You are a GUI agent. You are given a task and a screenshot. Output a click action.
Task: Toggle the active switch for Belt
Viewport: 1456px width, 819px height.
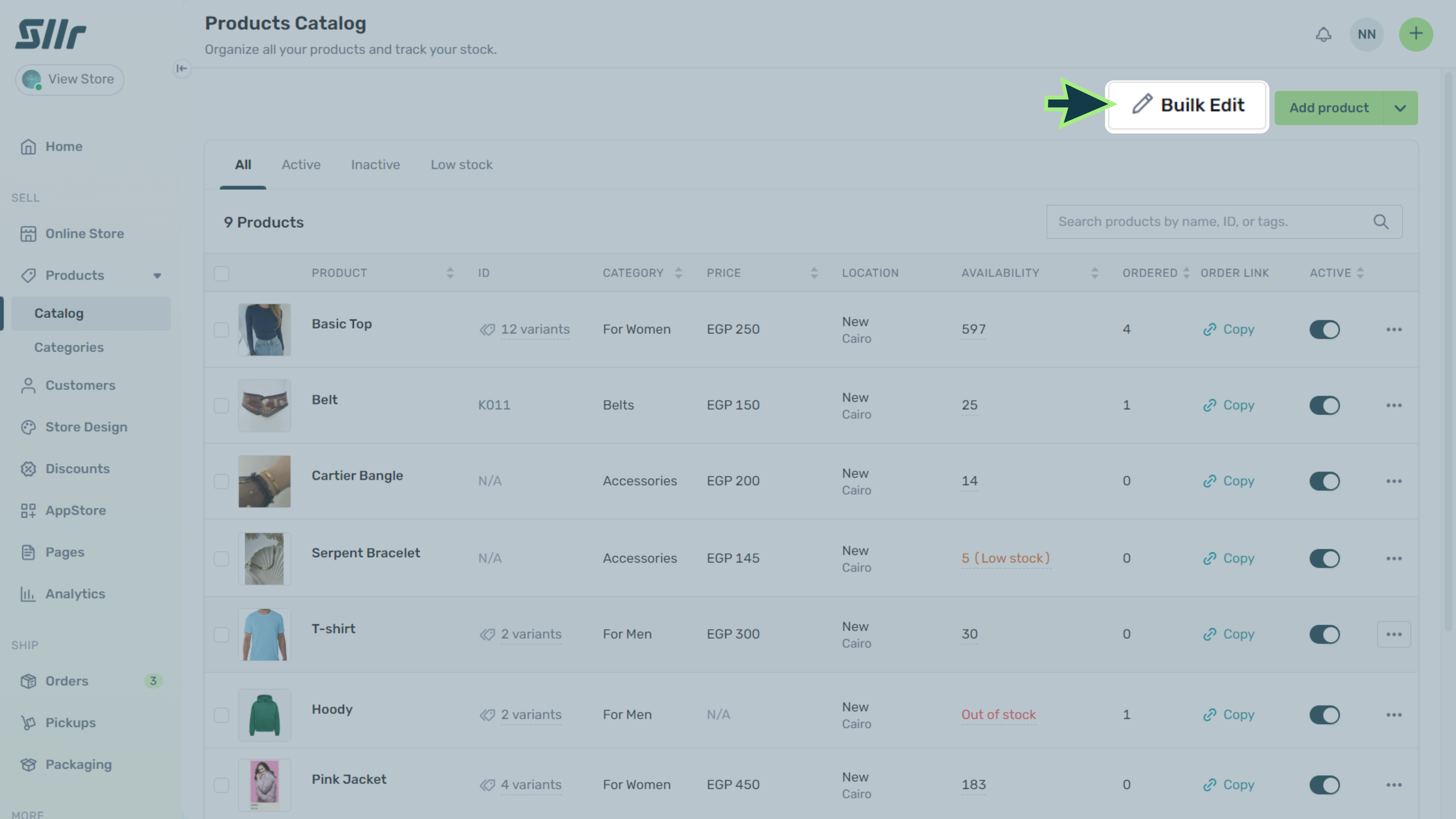click(1324, 405)
